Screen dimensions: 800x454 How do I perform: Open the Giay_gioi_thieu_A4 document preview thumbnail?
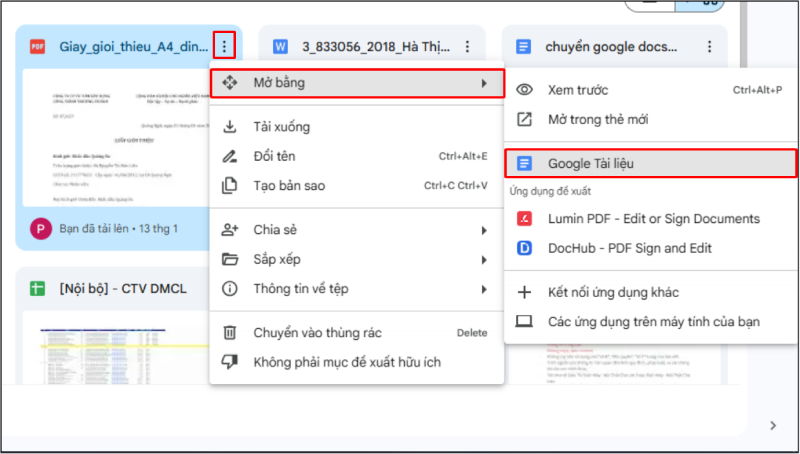[116, 138]
